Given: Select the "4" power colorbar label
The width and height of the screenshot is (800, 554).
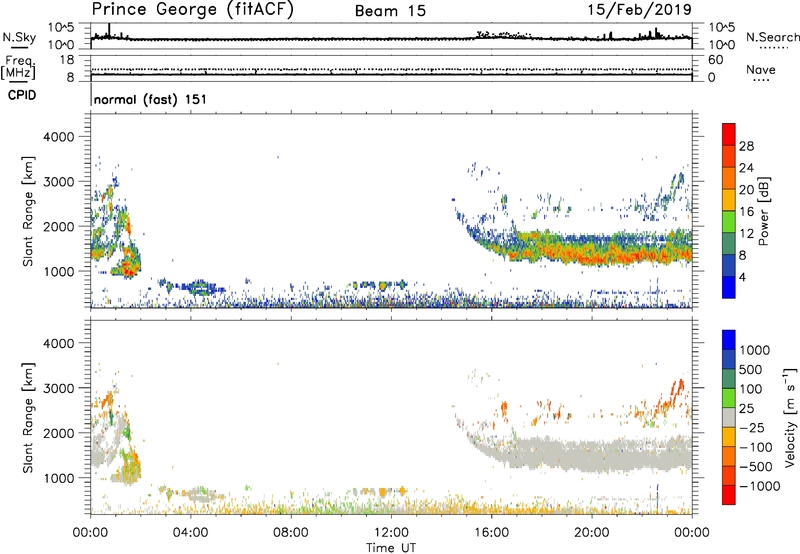Looking at the screenshot, I should pyautogui.click(x=742, y=277).
